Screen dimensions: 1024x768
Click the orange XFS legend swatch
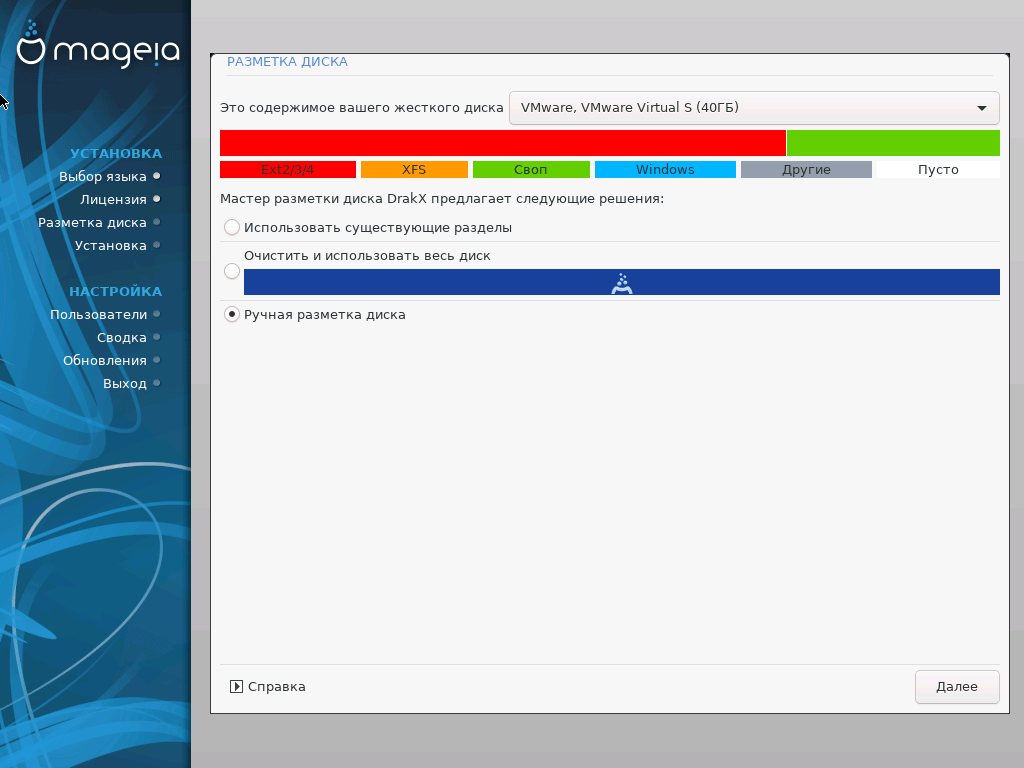pos(414,170)
